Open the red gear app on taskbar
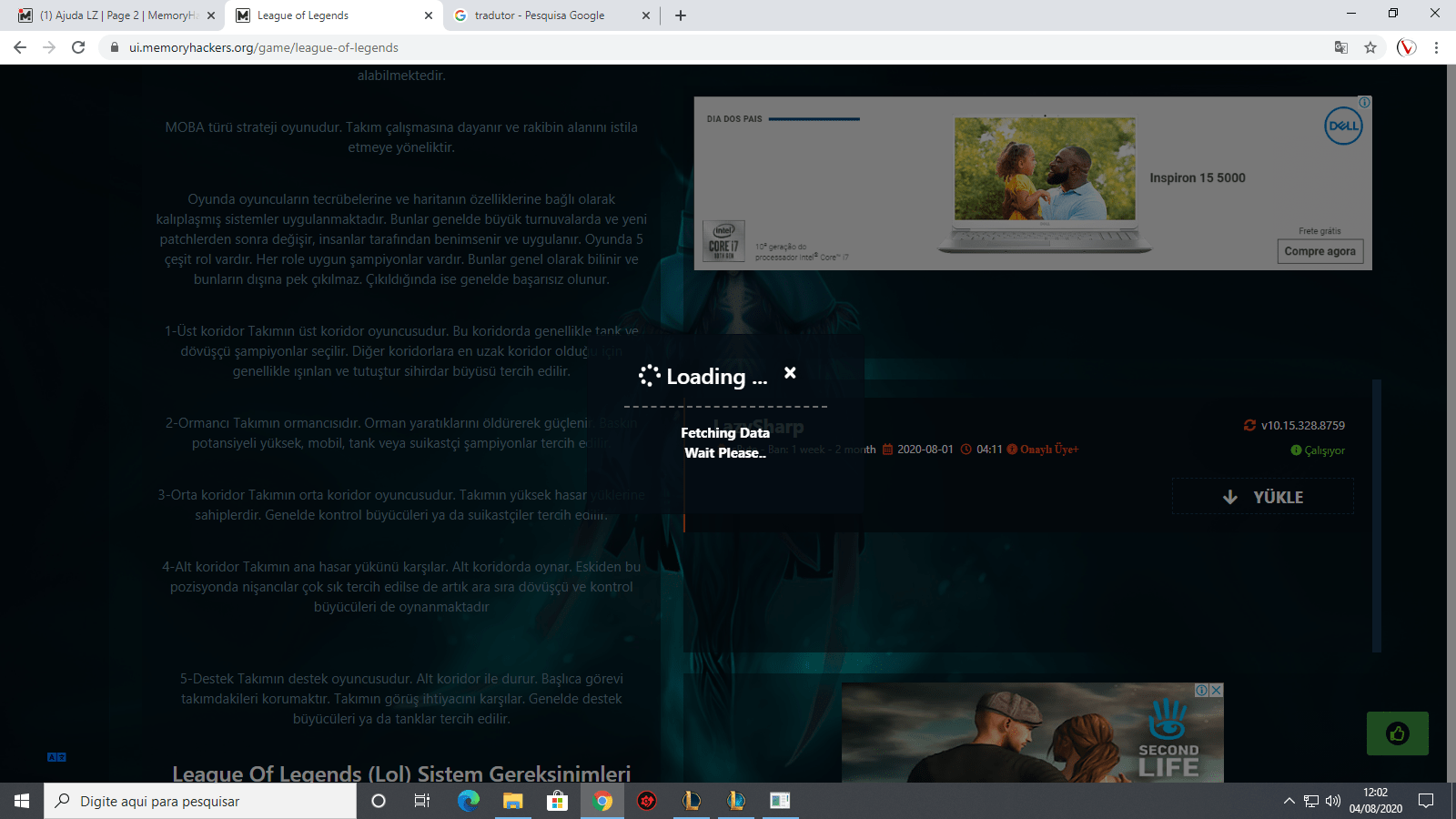Image resolution: width=1456 pixels, height=819 pixels. [646, 801]
